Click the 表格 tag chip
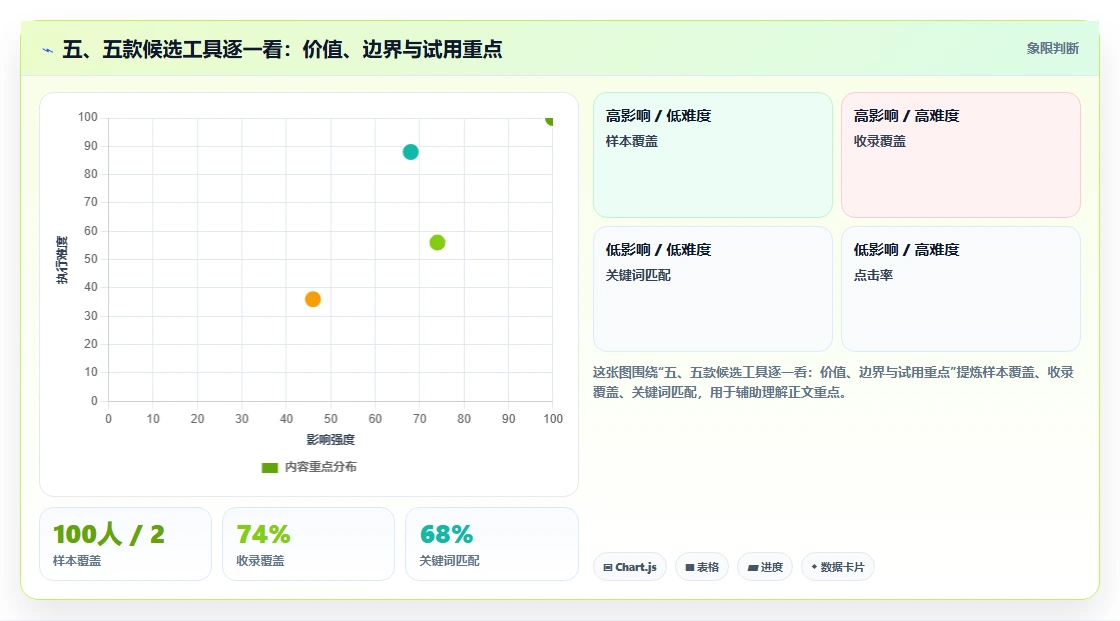 (702, 567)
